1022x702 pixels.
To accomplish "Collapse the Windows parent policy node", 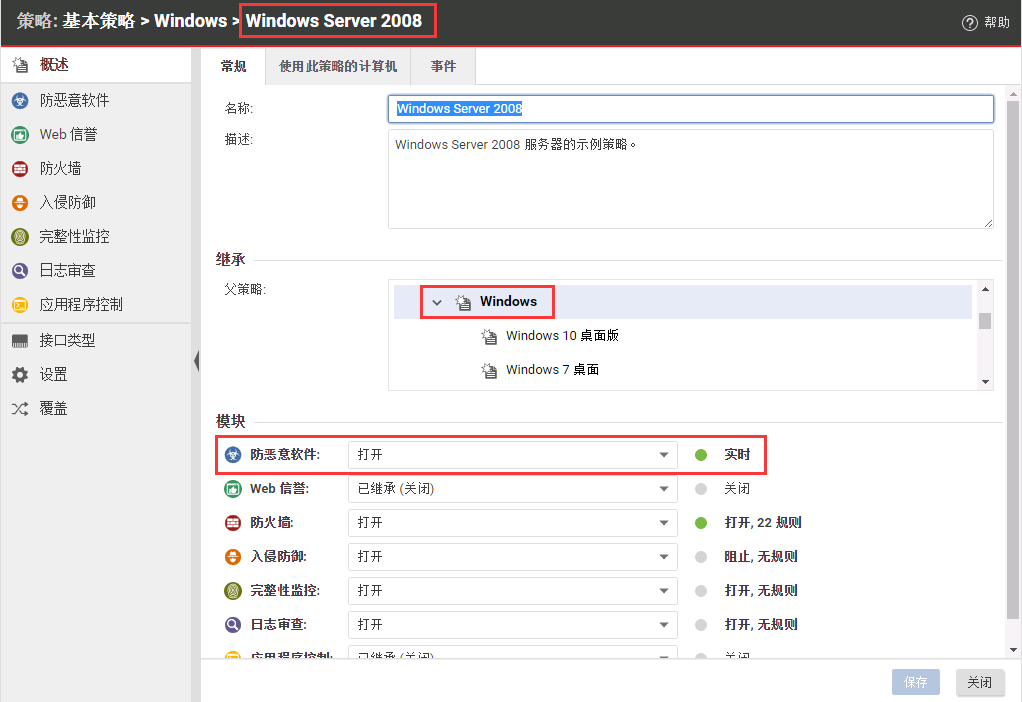I will click(x=437, y=302).
